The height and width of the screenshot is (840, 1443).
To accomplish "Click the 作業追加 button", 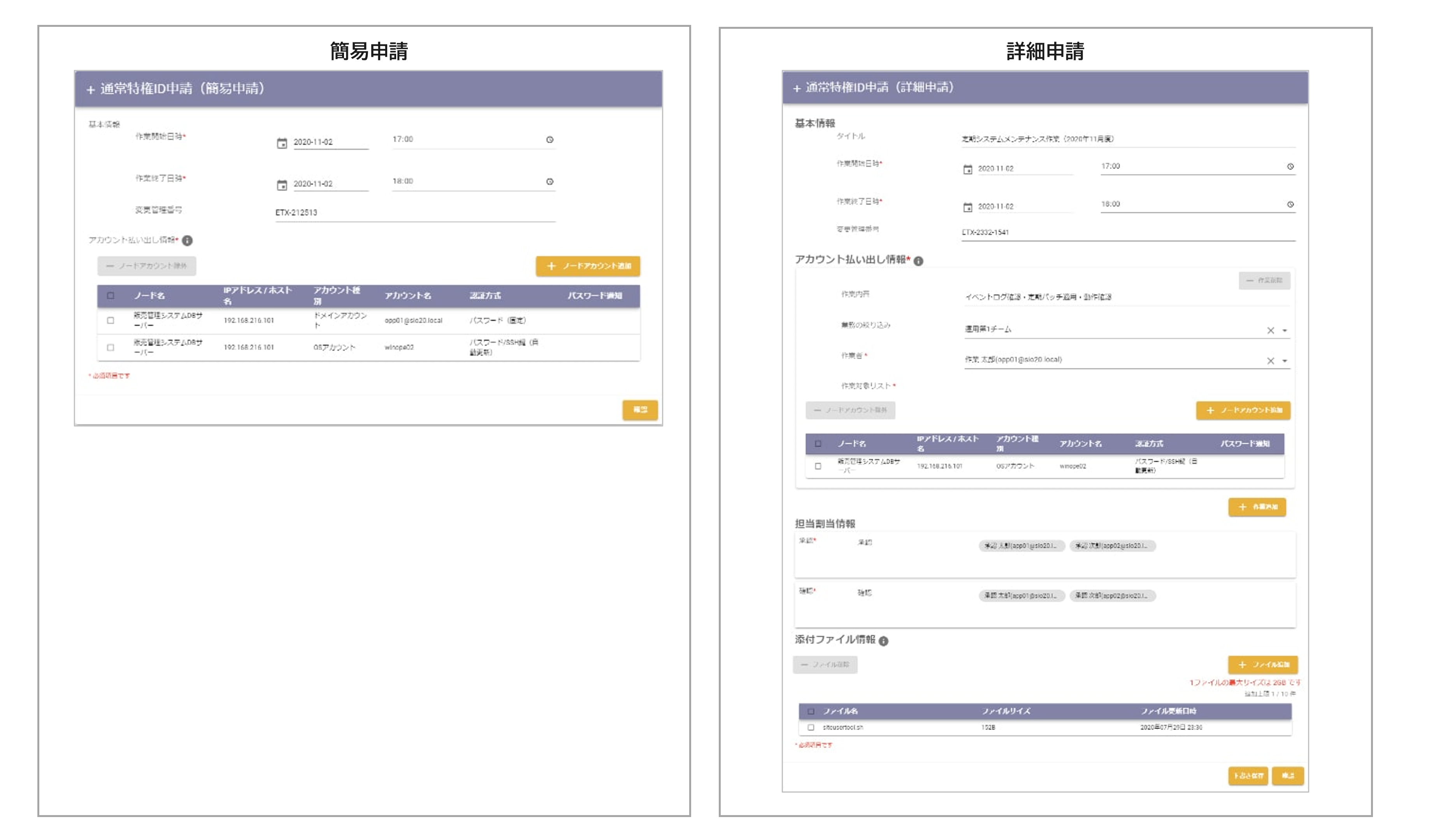I will [1257, 507].
